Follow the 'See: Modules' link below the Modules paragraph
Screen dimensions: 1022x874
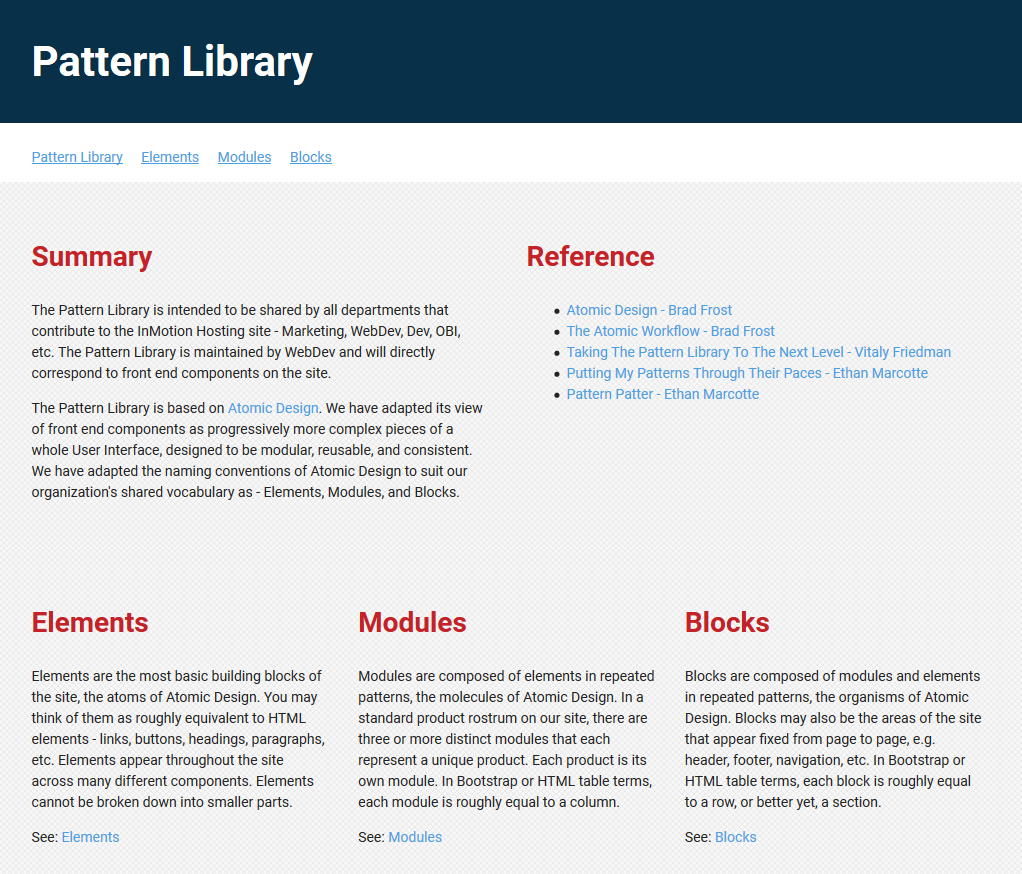(415, 837)
